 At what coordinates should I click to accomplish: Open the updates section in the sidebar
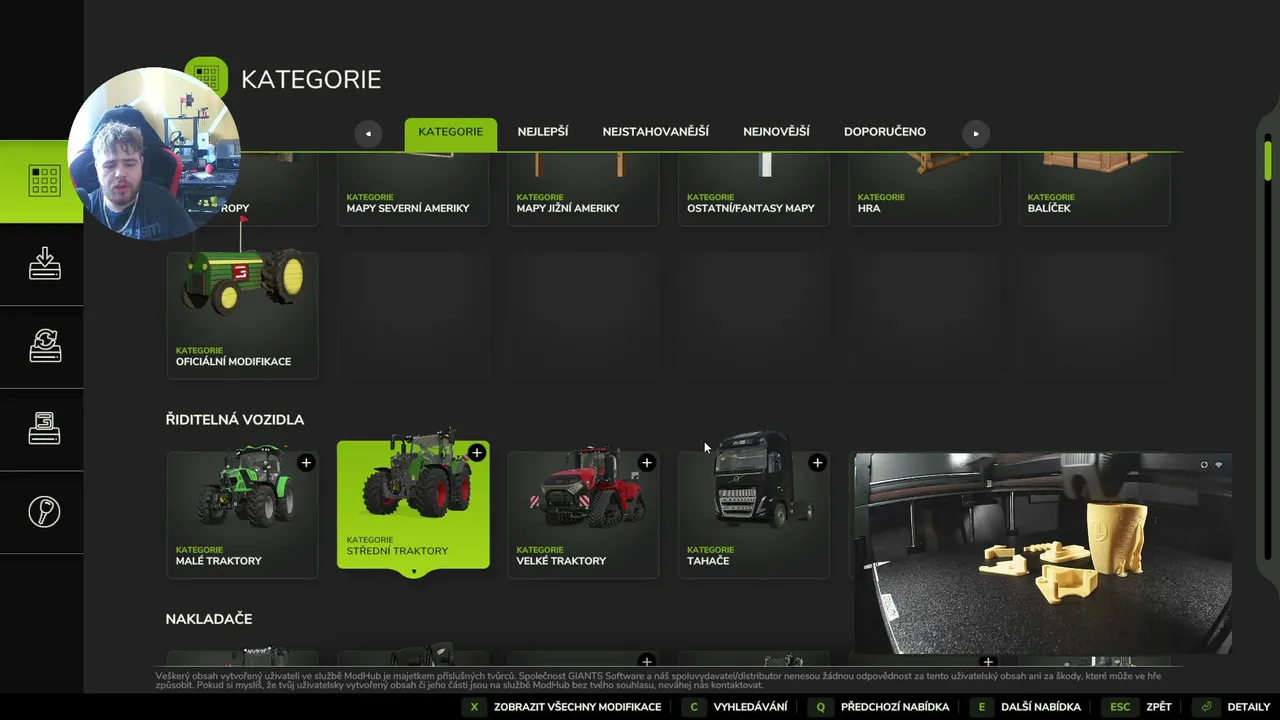tap(42, 347)
